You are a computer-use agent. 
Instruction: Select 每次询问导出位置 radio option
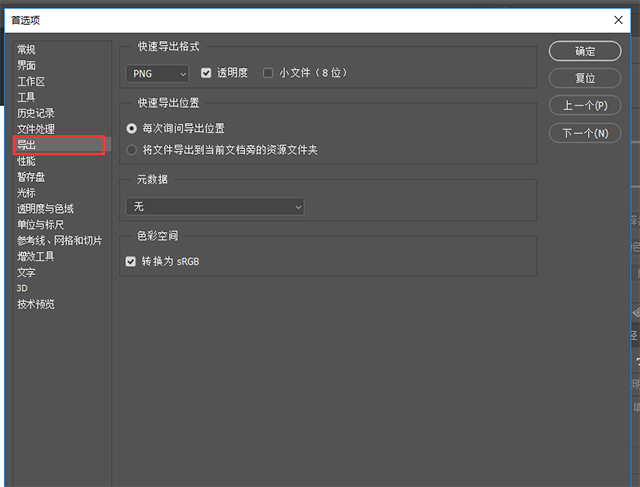(x=132, y=129)
